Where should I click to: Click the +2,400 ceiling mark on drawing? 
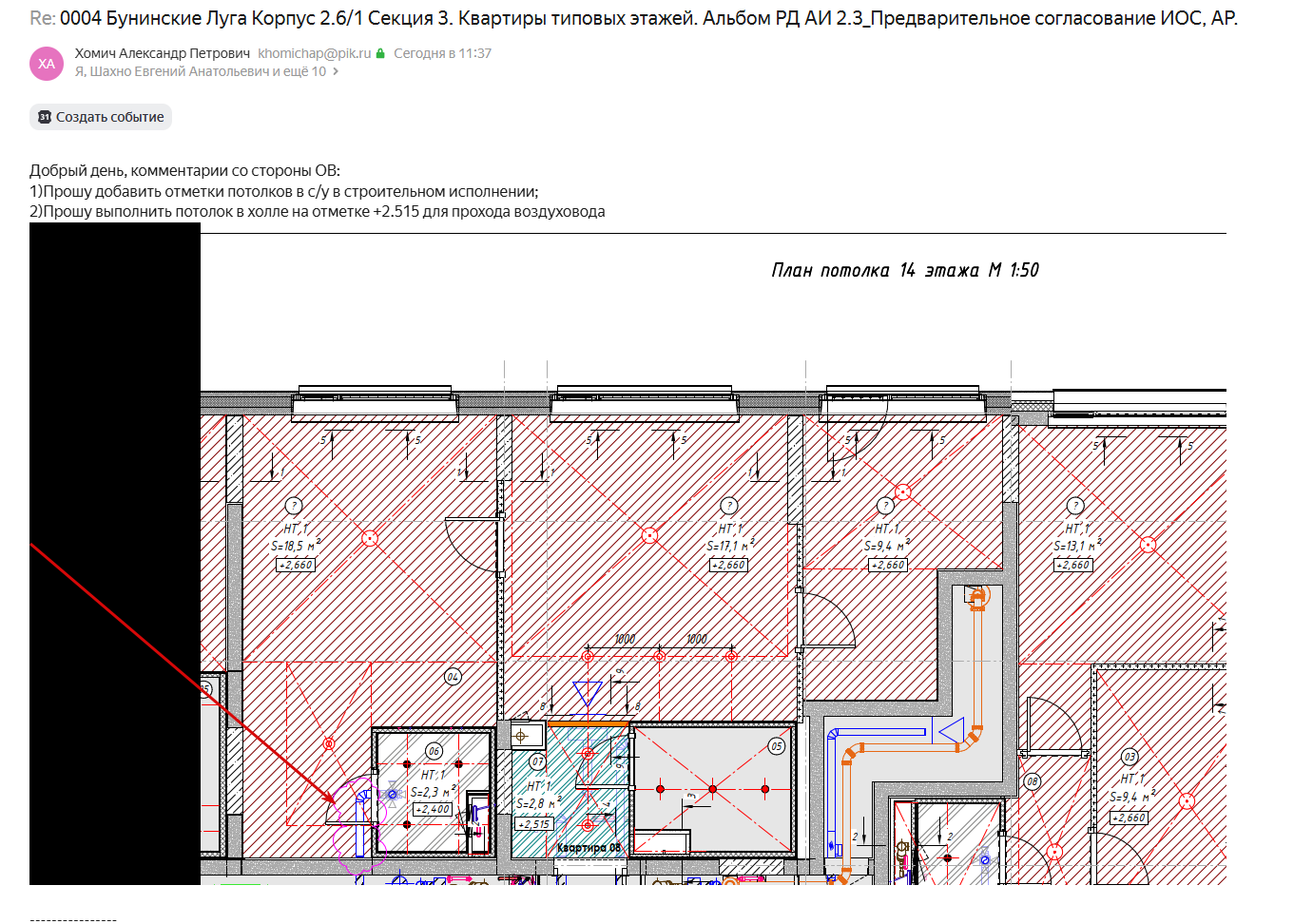(x=433, y=809)
